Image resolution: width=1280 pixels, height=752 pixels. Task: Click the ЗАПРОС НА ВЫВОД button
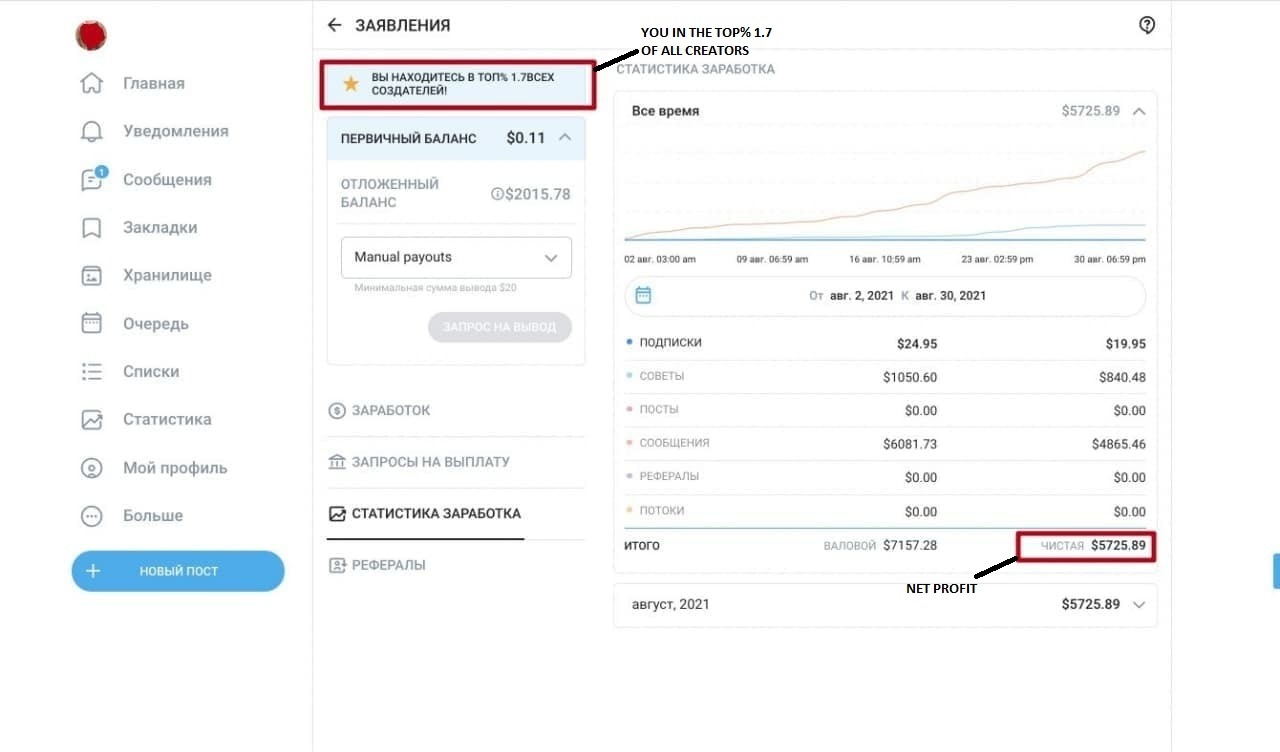click(499, 327)
